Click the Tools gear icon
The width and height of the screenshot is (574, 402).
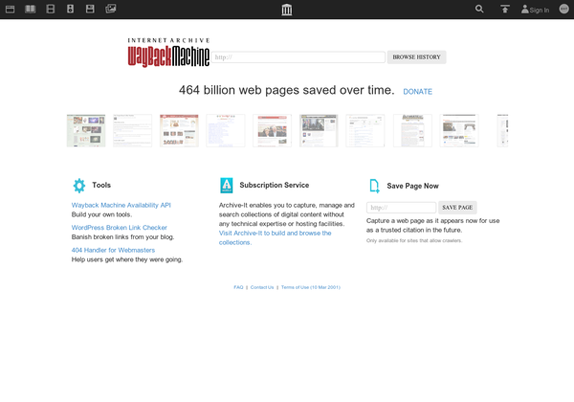click(x=79, y=186)
